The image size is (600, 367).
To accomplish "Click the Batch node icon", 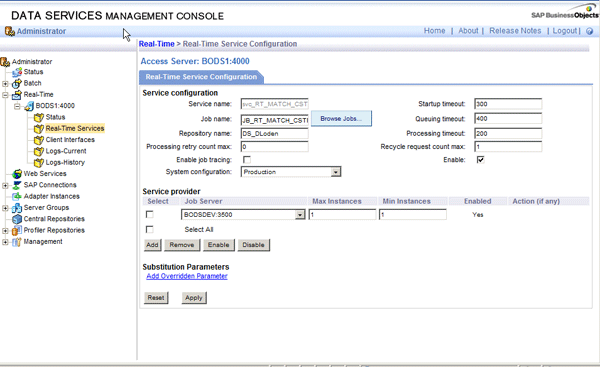I will 17,83.
